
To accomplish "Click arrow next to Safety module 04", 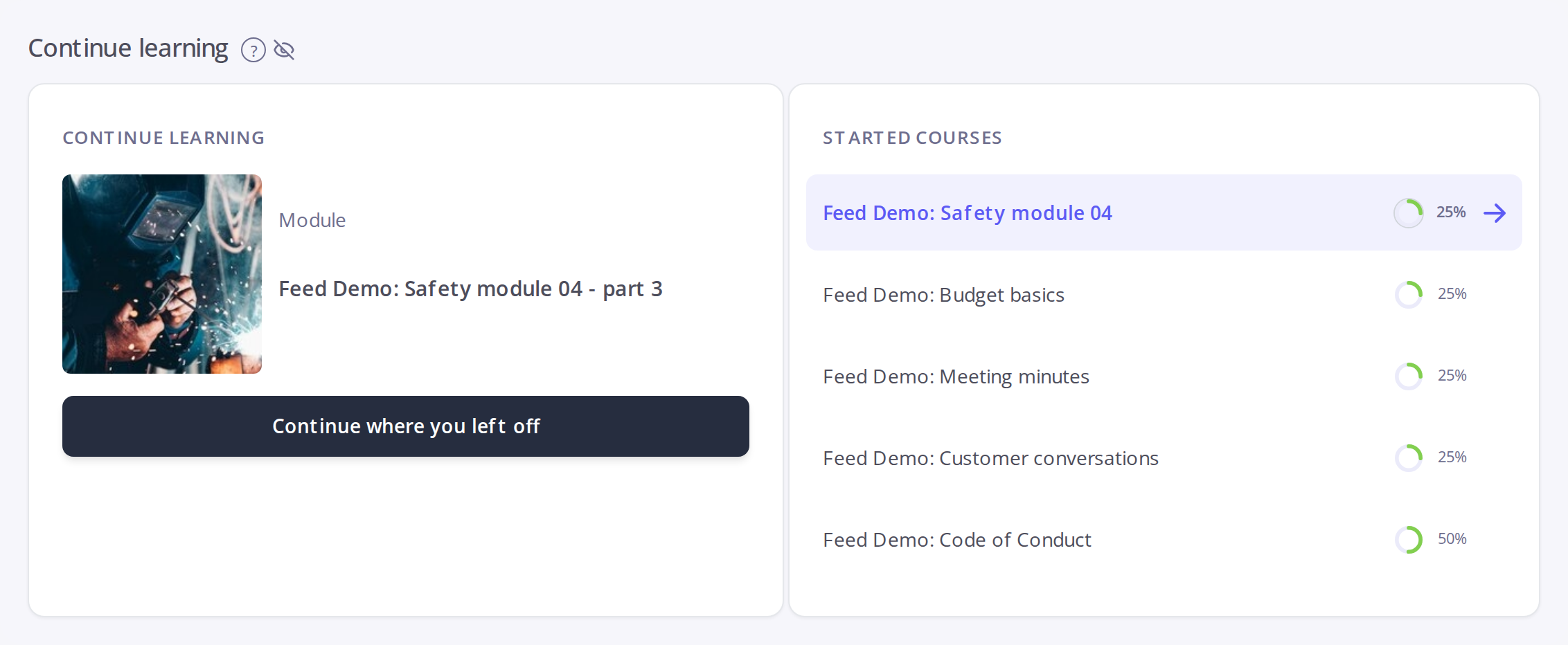I will (x=1495, y=212).
